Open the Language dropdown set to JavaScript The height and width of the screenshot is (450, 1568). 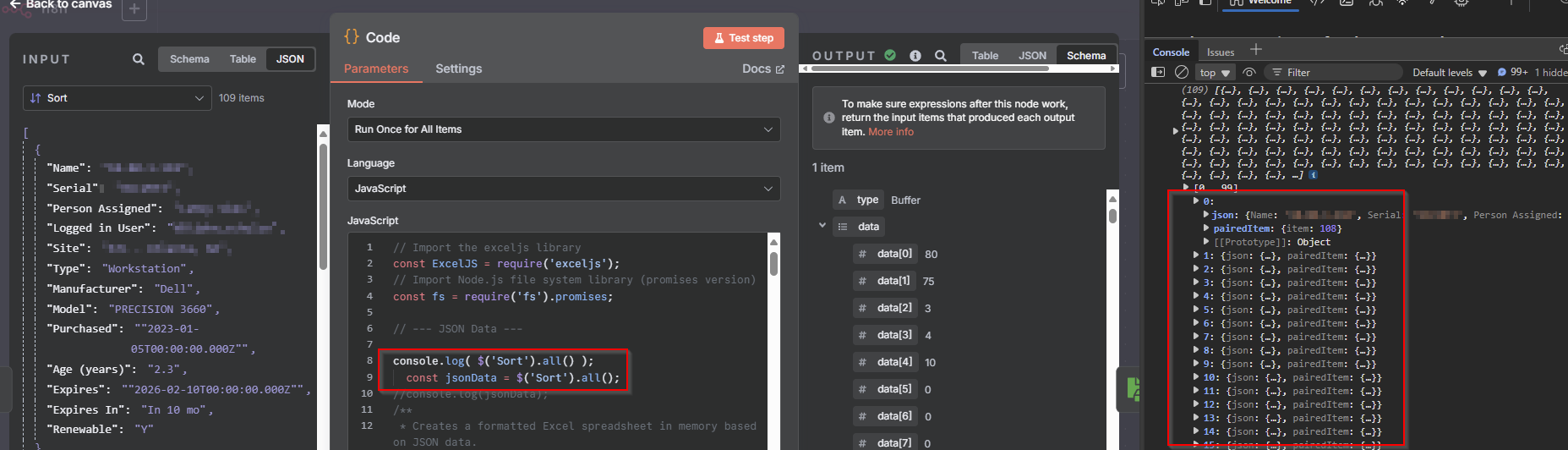click(x=564, y=189)
